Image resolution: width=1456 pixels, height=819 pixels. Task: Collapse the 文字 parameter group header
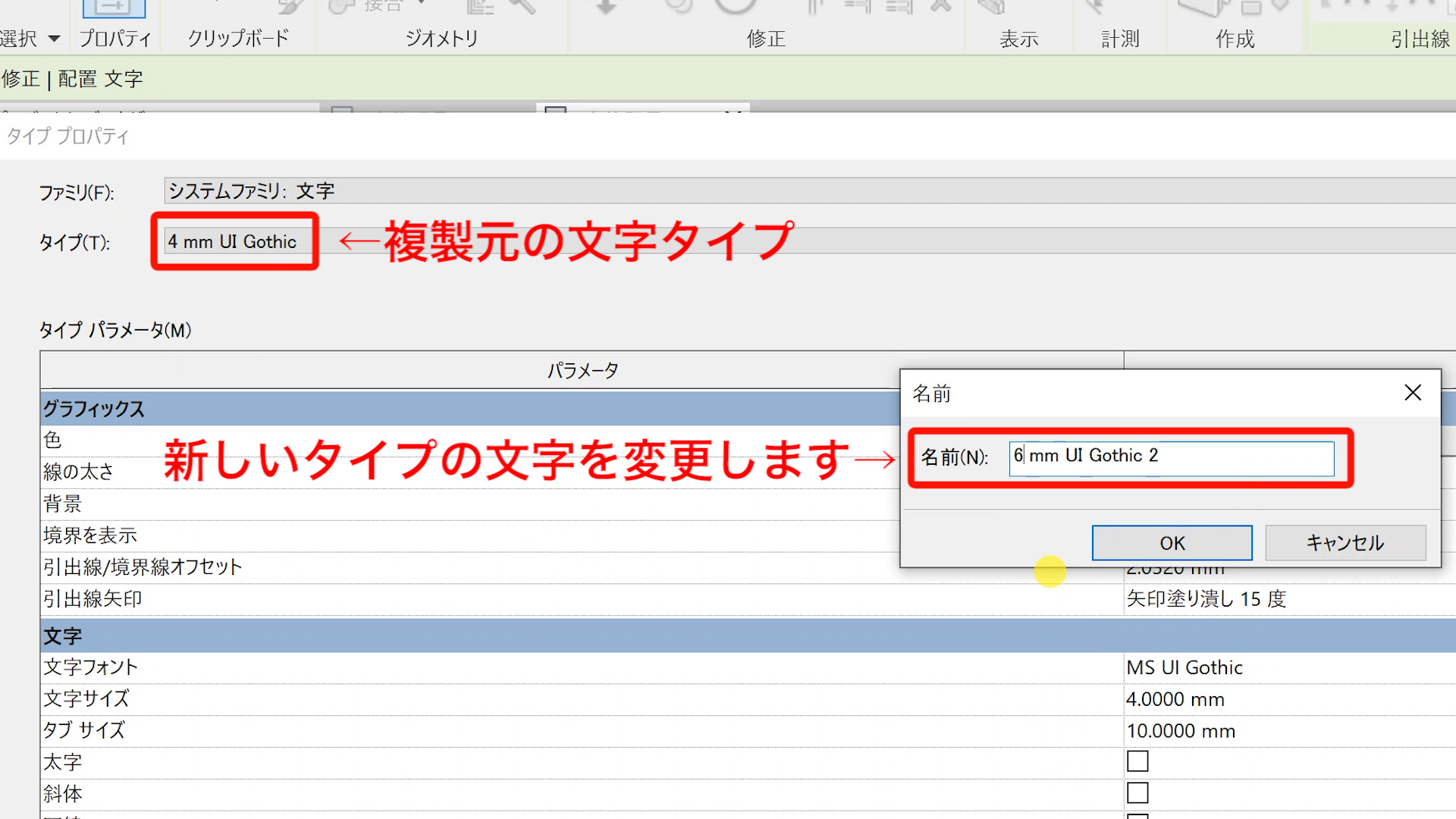62,636
